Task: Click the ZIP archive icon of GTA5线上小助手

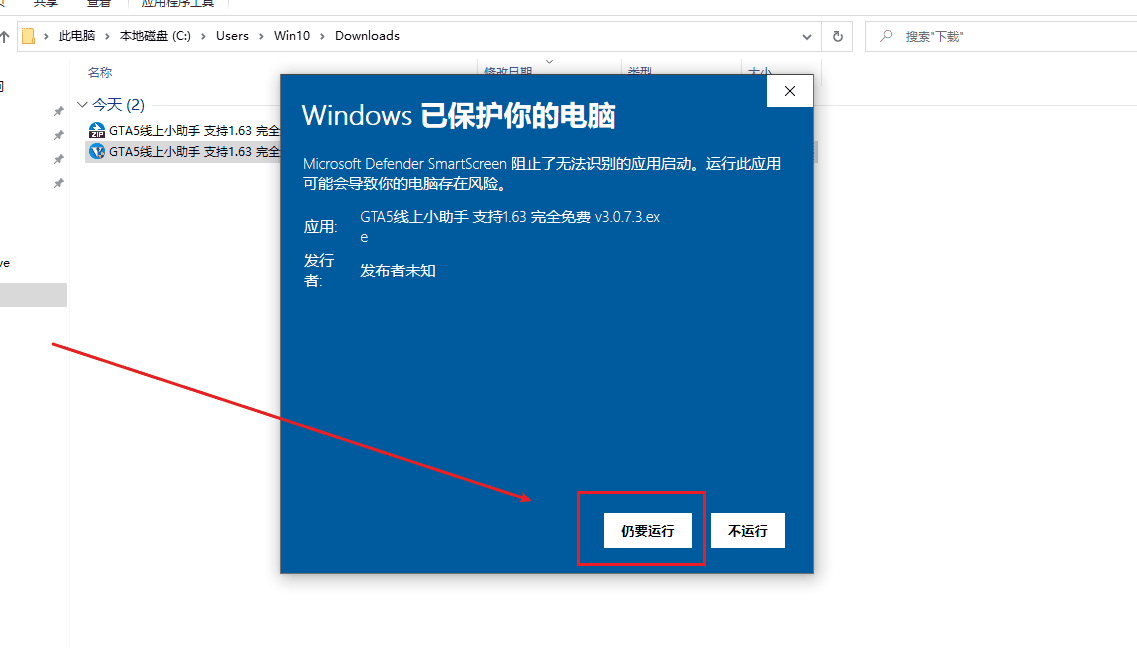Action: click(96, 130)
